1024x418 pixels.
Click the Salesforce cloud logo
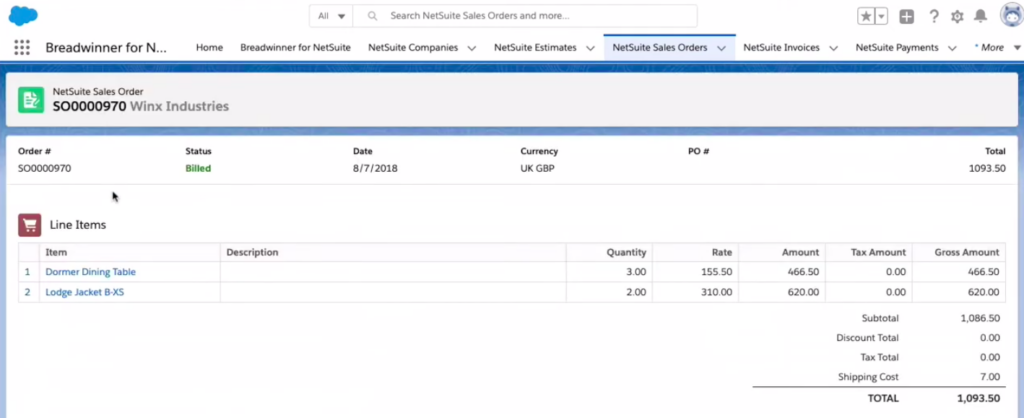[x=23, y=16]
